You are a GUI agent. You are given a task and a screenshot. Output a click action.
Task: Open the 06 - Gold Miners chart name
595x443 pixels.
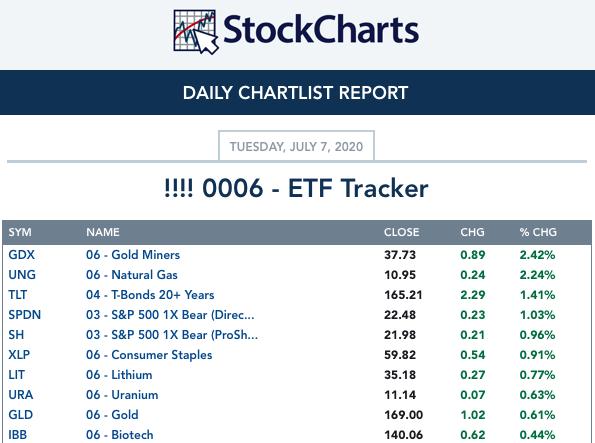[x=133, y=255]
